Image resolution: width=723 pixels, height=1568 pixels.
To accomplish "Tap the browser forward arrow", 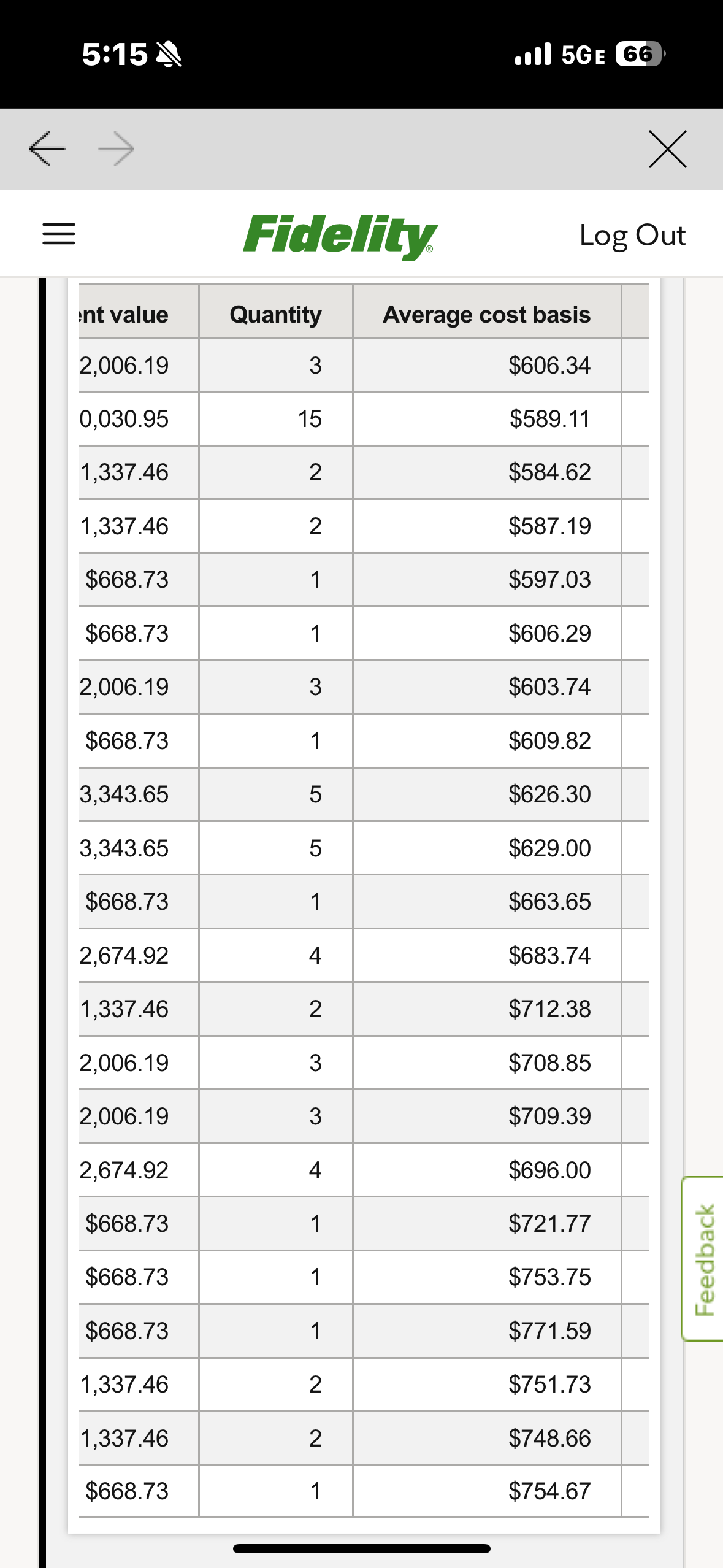I will [117, 149].
